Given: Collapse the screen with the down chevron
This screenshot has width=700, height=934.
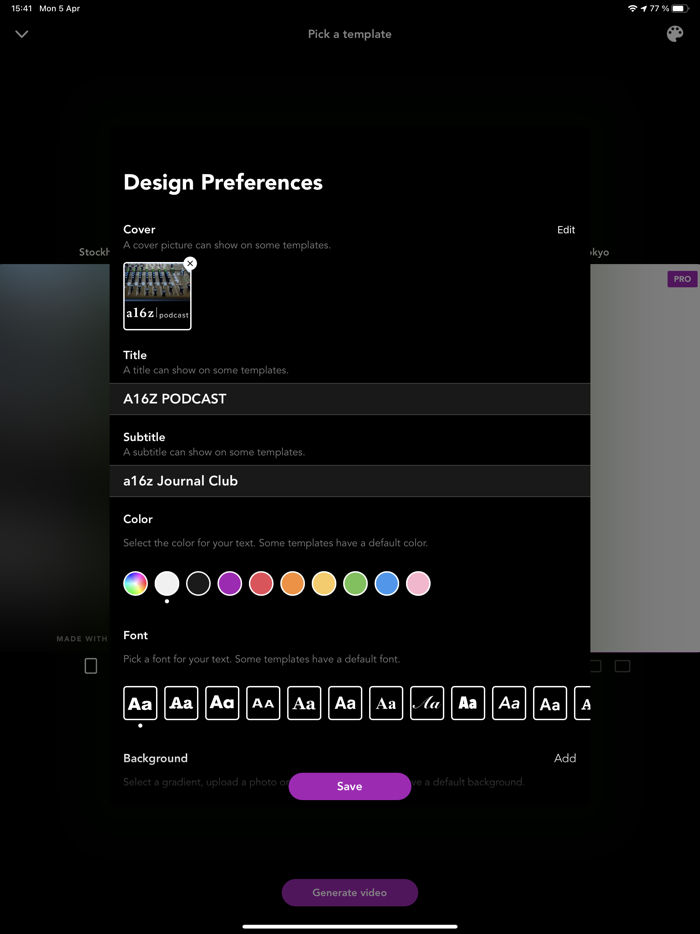Looking at the screenshot, I should tap(22, 34).
